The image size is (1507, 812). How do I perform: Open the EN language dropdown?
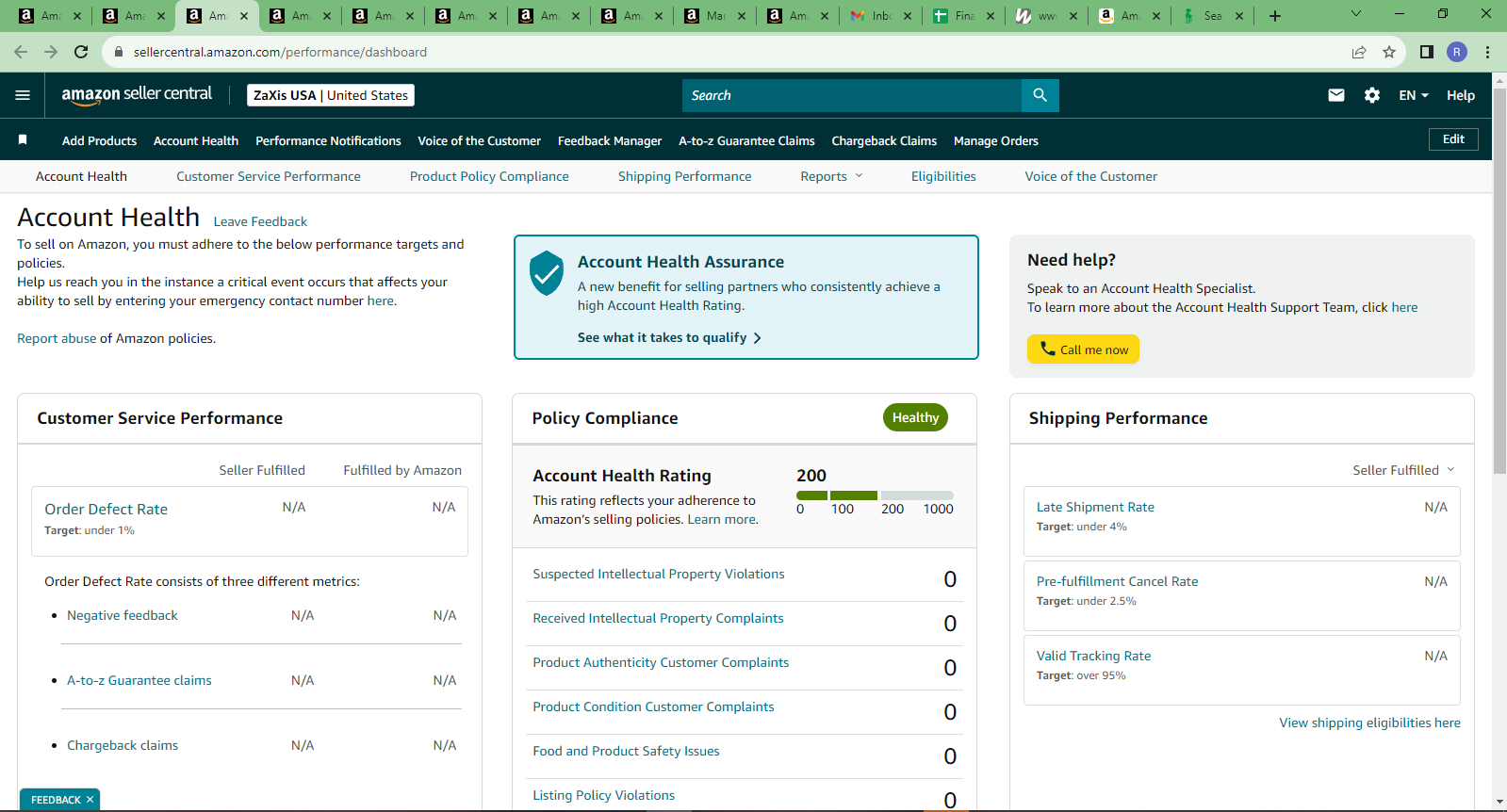coord(1414,95)
